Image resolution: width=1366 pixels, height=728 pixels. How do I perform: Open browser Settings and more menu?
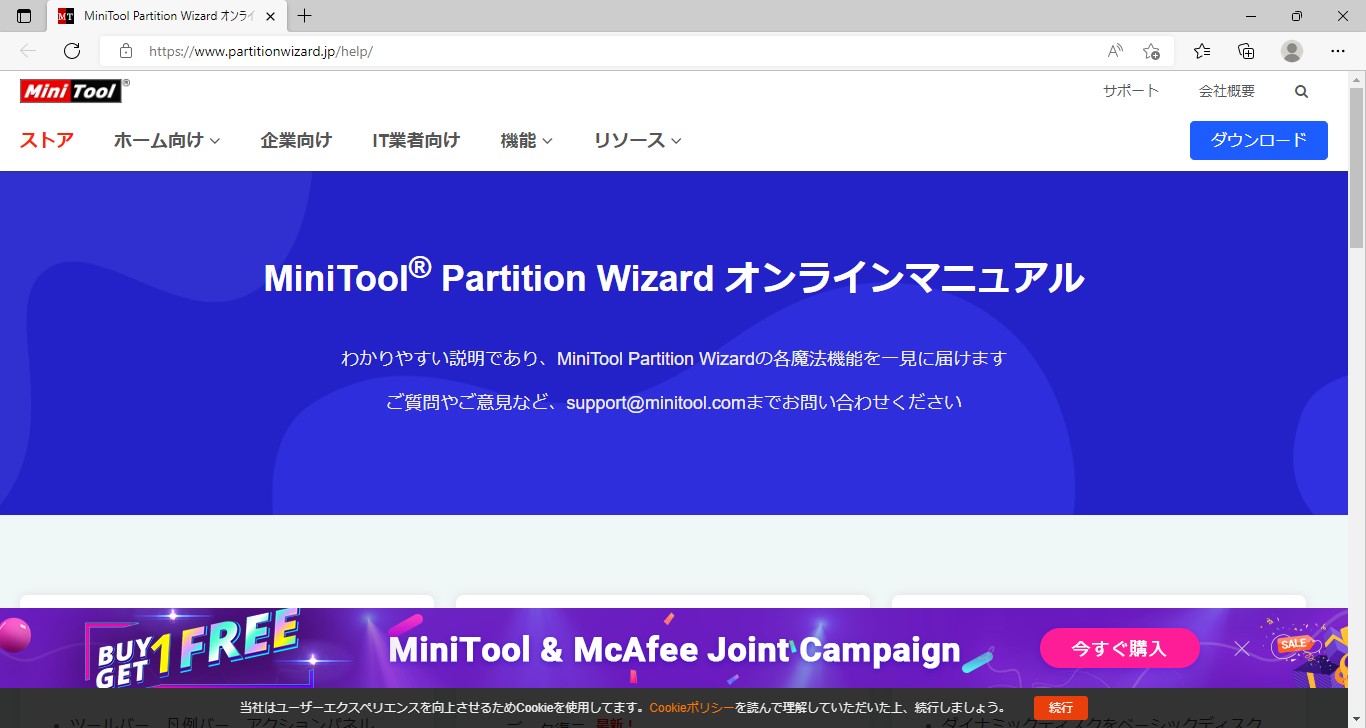pyautogui.click(x=1338, y=51)
